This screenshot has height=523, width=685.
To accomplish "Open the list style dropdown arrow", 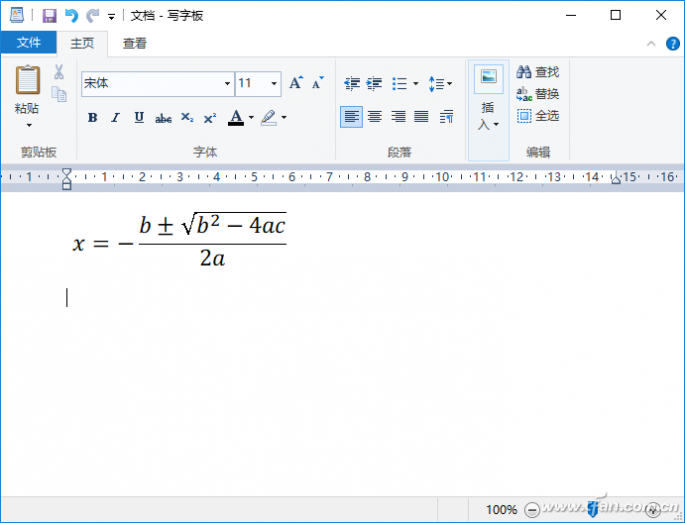I will point(415,83).
